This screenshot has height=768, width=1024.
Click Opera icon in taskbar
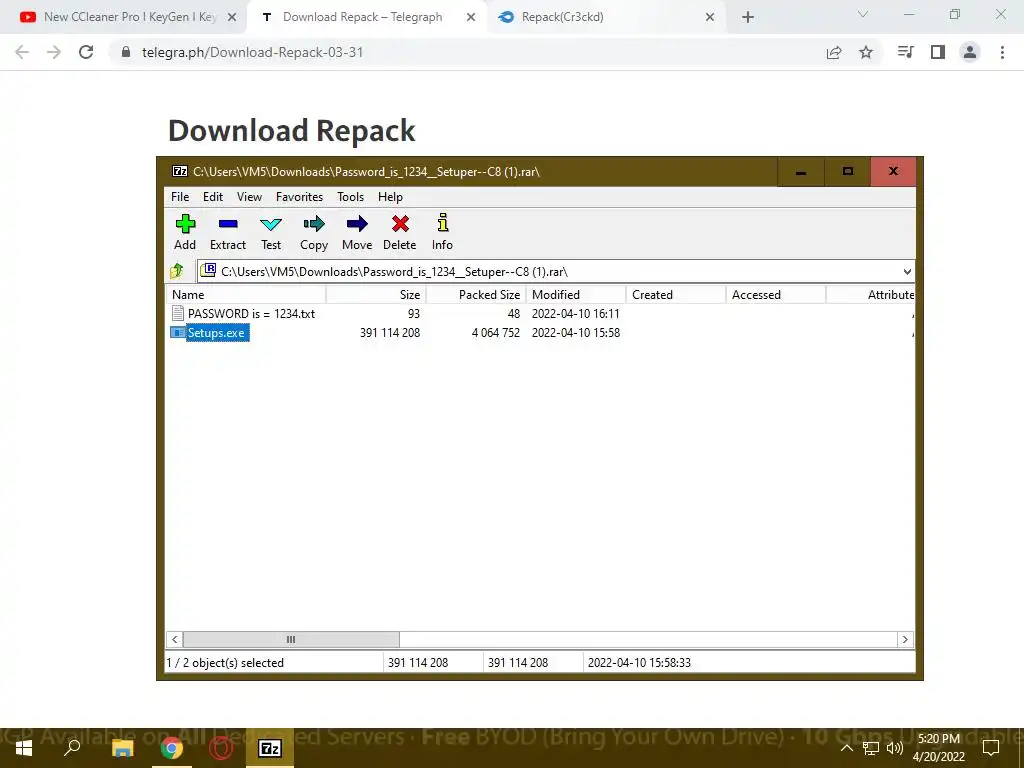[x=221, y=748]
